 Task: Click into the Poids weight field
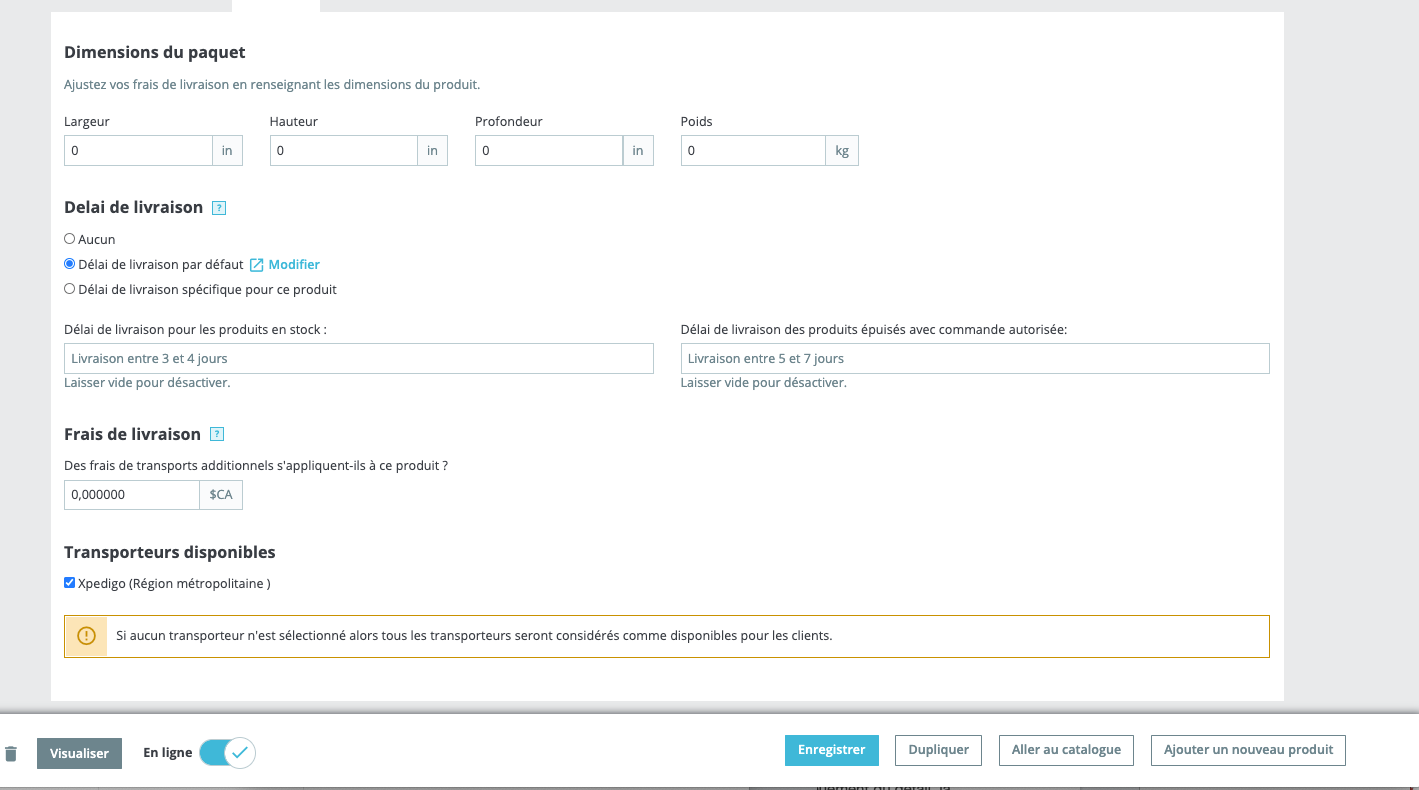click(x=753, y=151)
